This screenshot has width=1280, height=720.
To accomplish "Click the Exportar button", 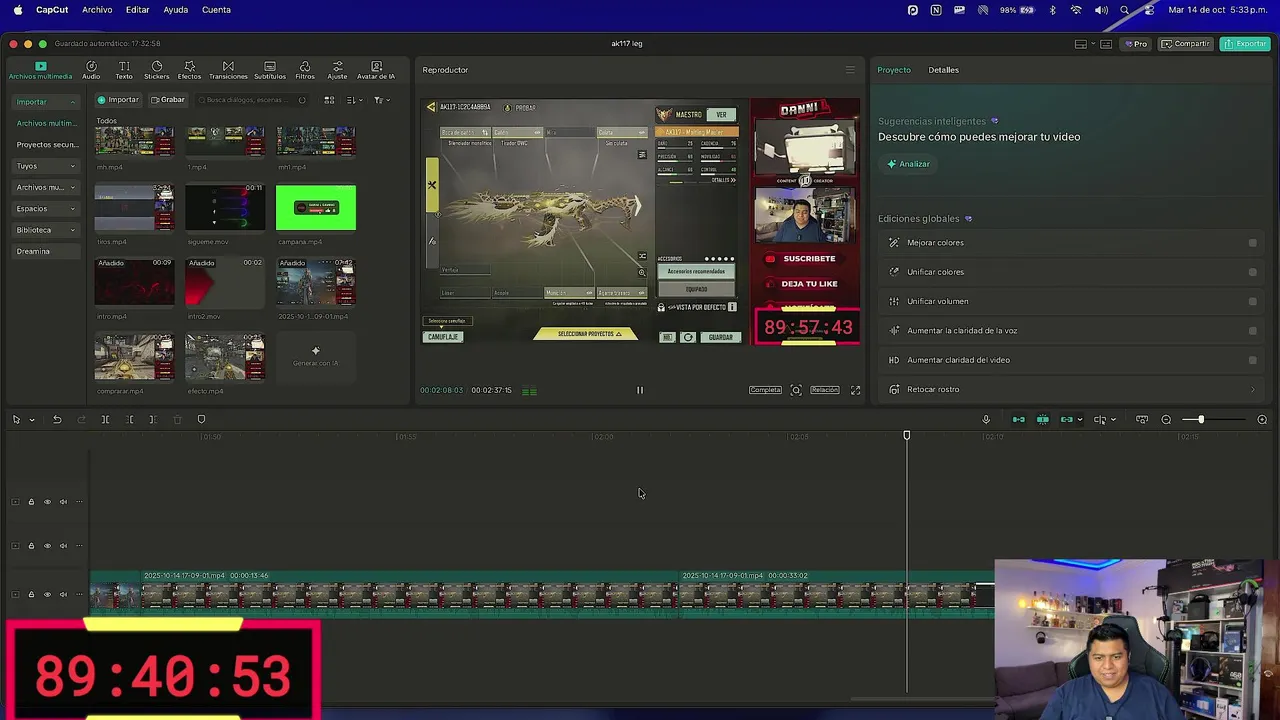I will point(1245,44).
